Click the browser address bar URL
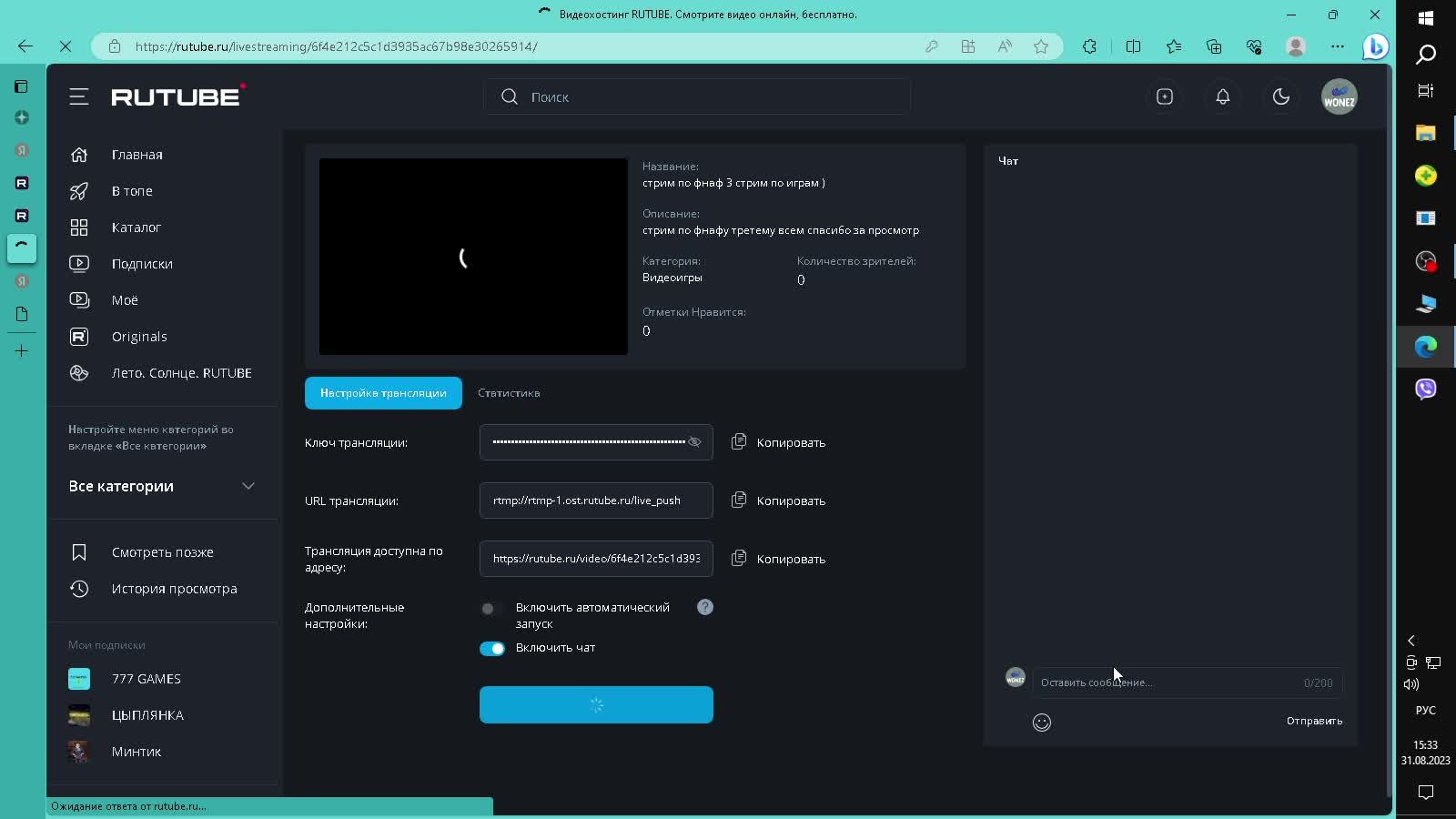This screenshot has height=819, width=1456. tap(337, 46)
